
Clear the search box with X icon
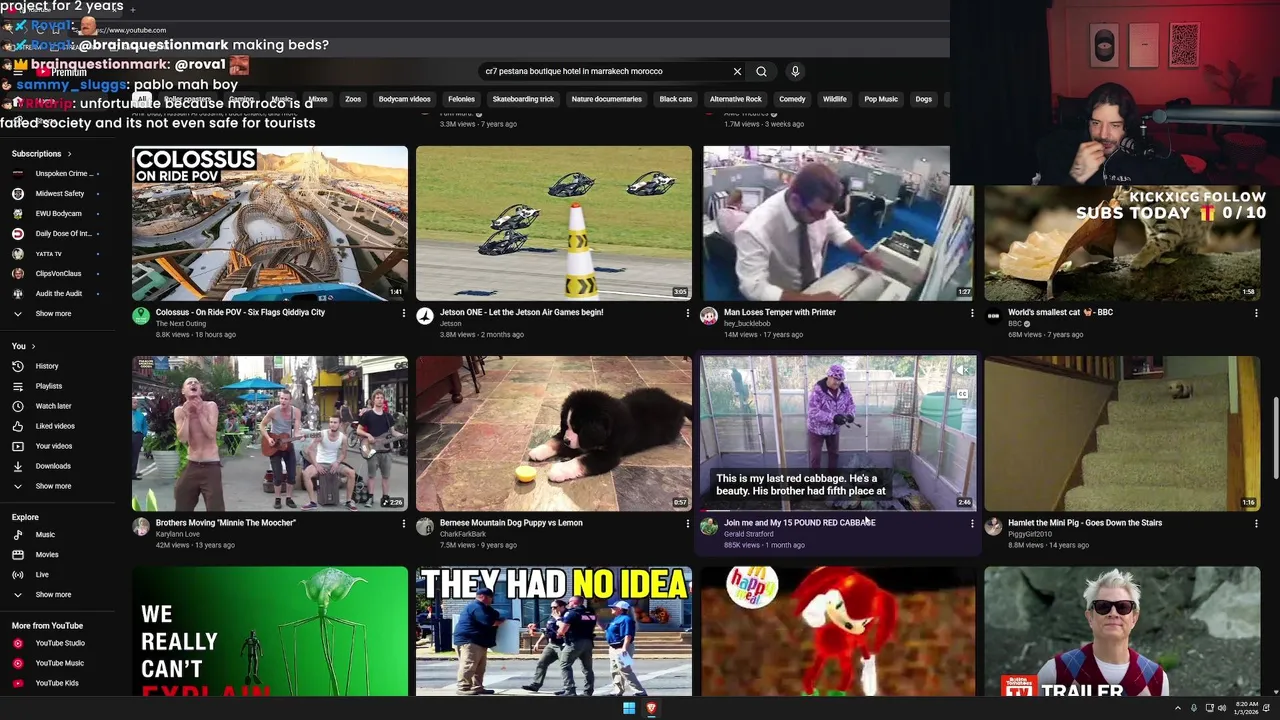pos(737,71)
